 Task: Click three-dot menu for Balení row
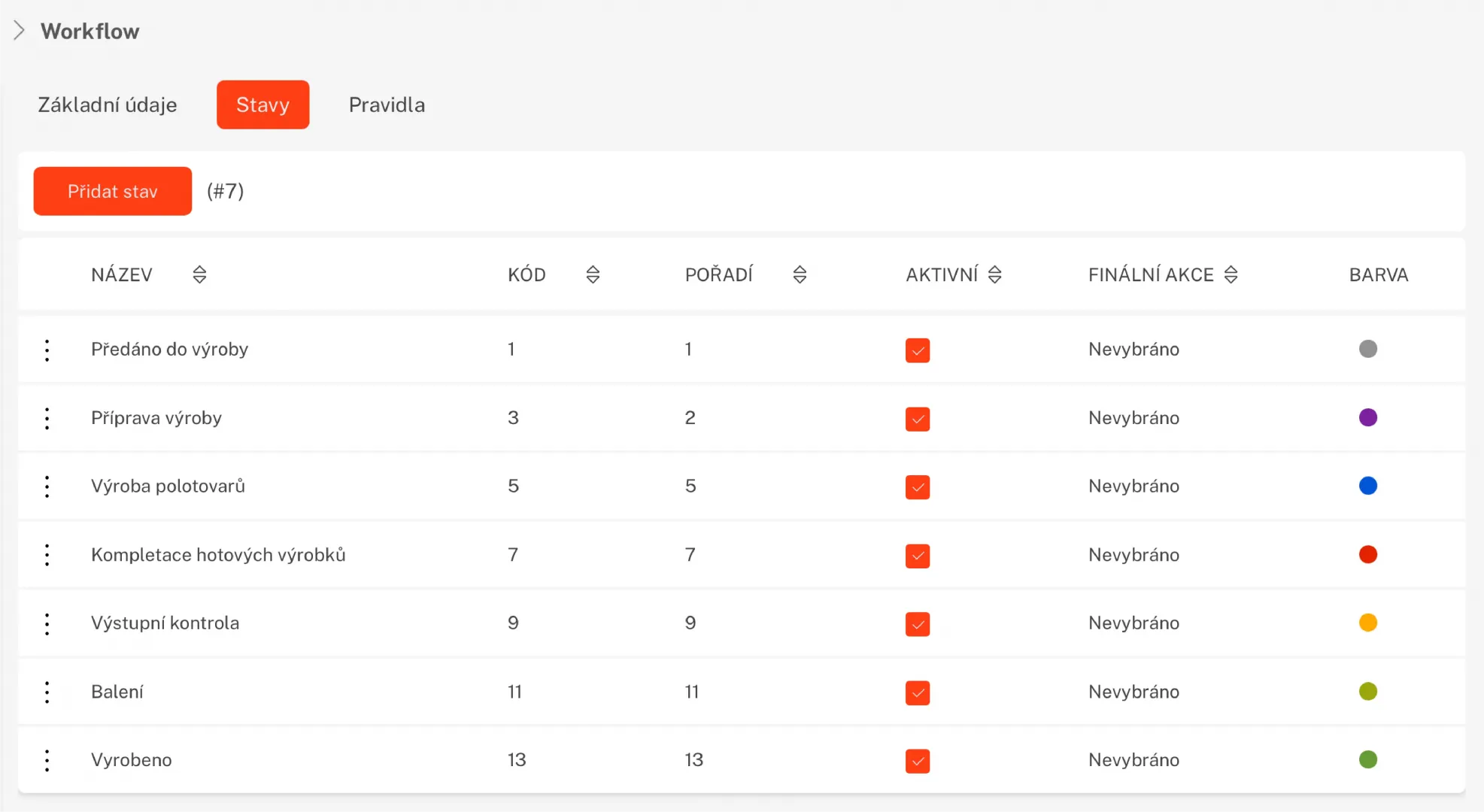point(47,692)
